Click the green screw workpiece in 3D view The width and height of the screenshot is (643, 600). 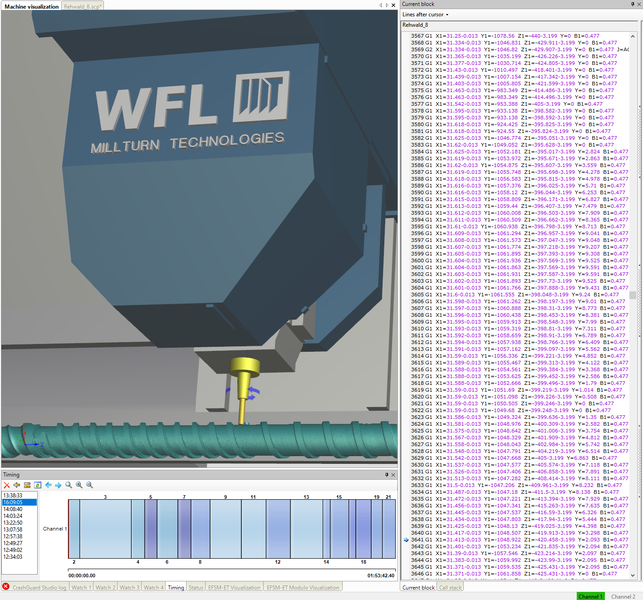coord(199,442)
